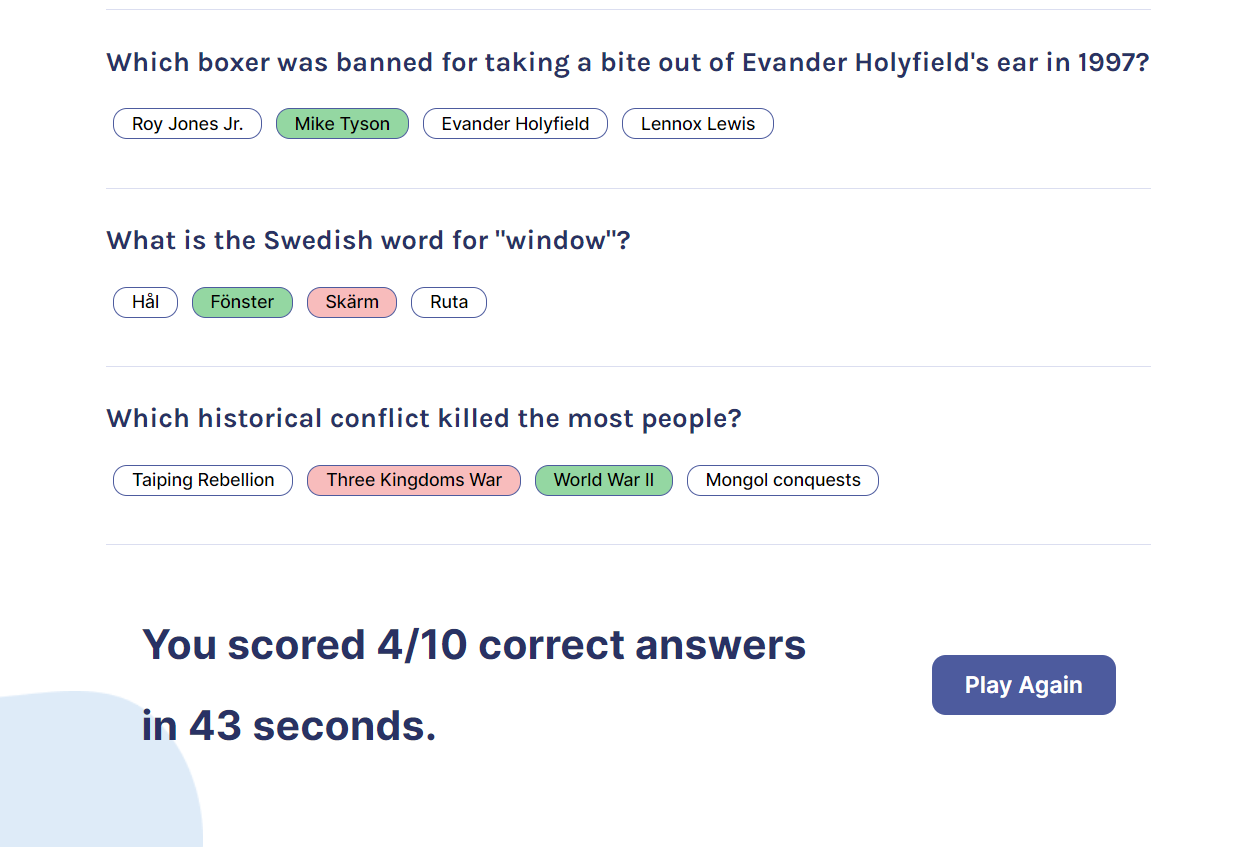The height and width of the screenshot is (847, 1257).
Task: Click the score result summary text
Action: point(474,645)
